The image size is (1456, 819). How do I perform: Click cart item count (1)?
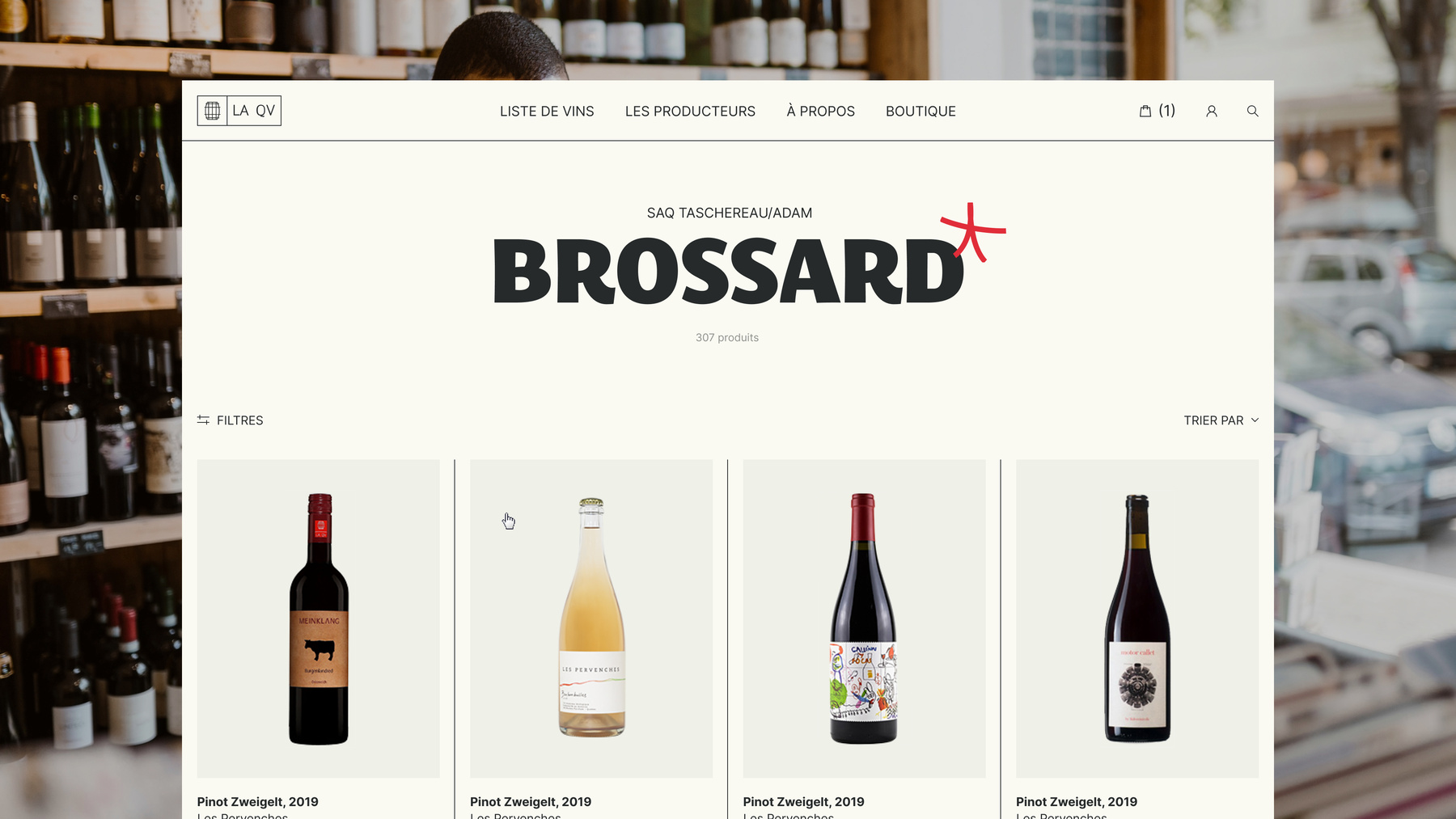[x=1166, y=111]
